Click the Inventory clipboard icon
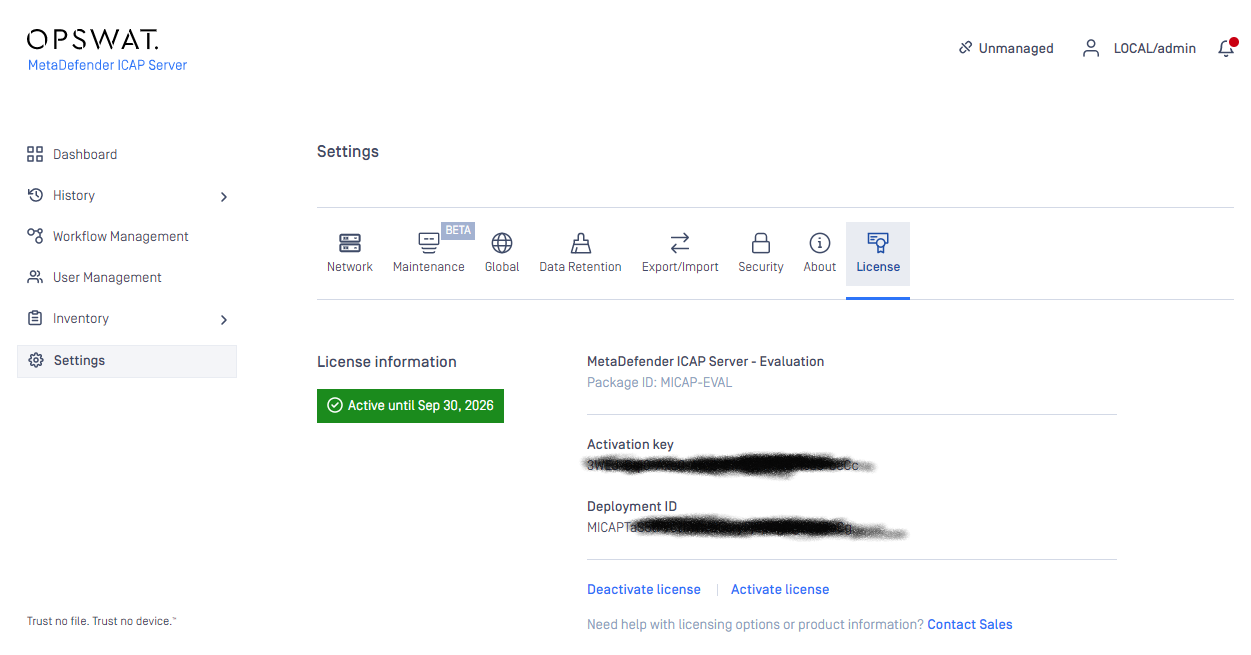Image resolution: width=1251 pixels, height=655 pixels. 35,318
